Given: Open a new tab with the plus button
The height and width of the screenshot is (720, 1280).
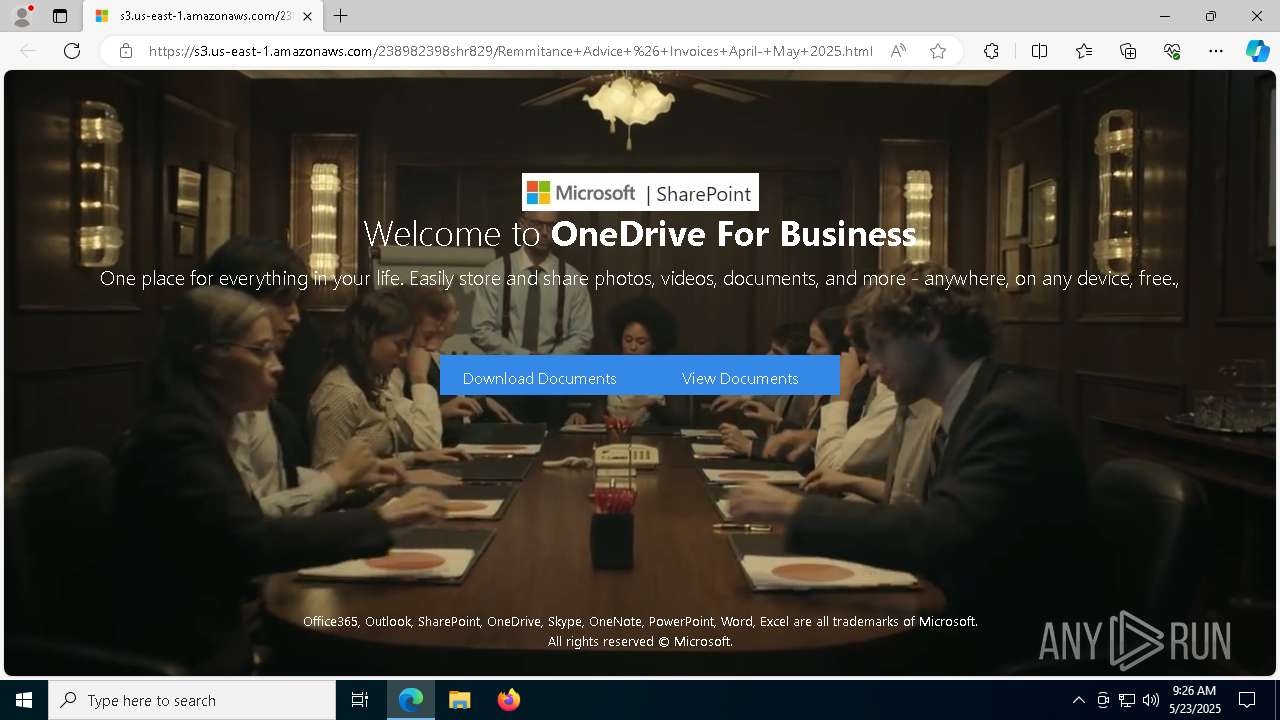Looking at the screenshot, I should click(x=341, y=16).
